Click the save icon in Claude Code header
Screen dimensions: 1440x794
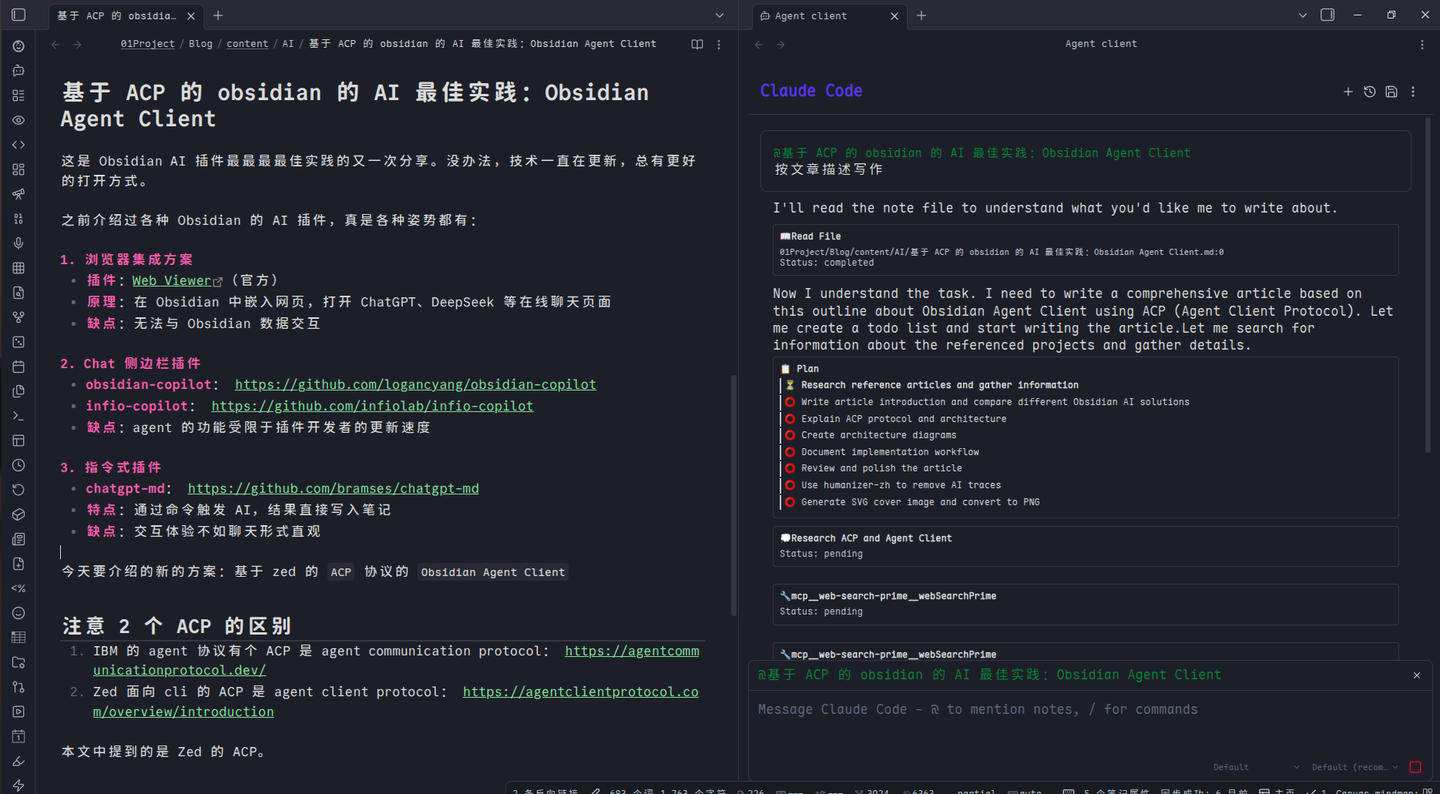[1391, 92]
